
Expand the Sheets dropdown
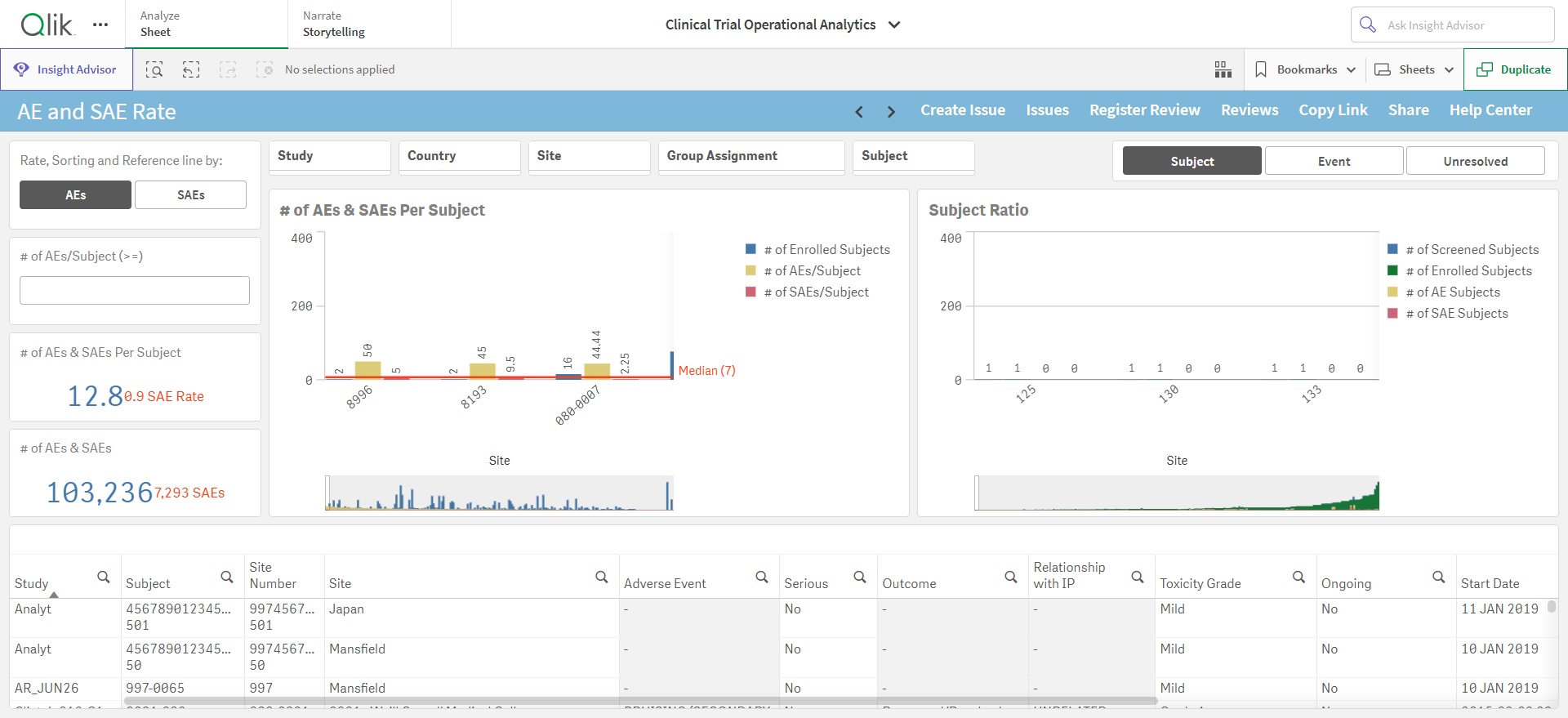[x=1414, y=69]
